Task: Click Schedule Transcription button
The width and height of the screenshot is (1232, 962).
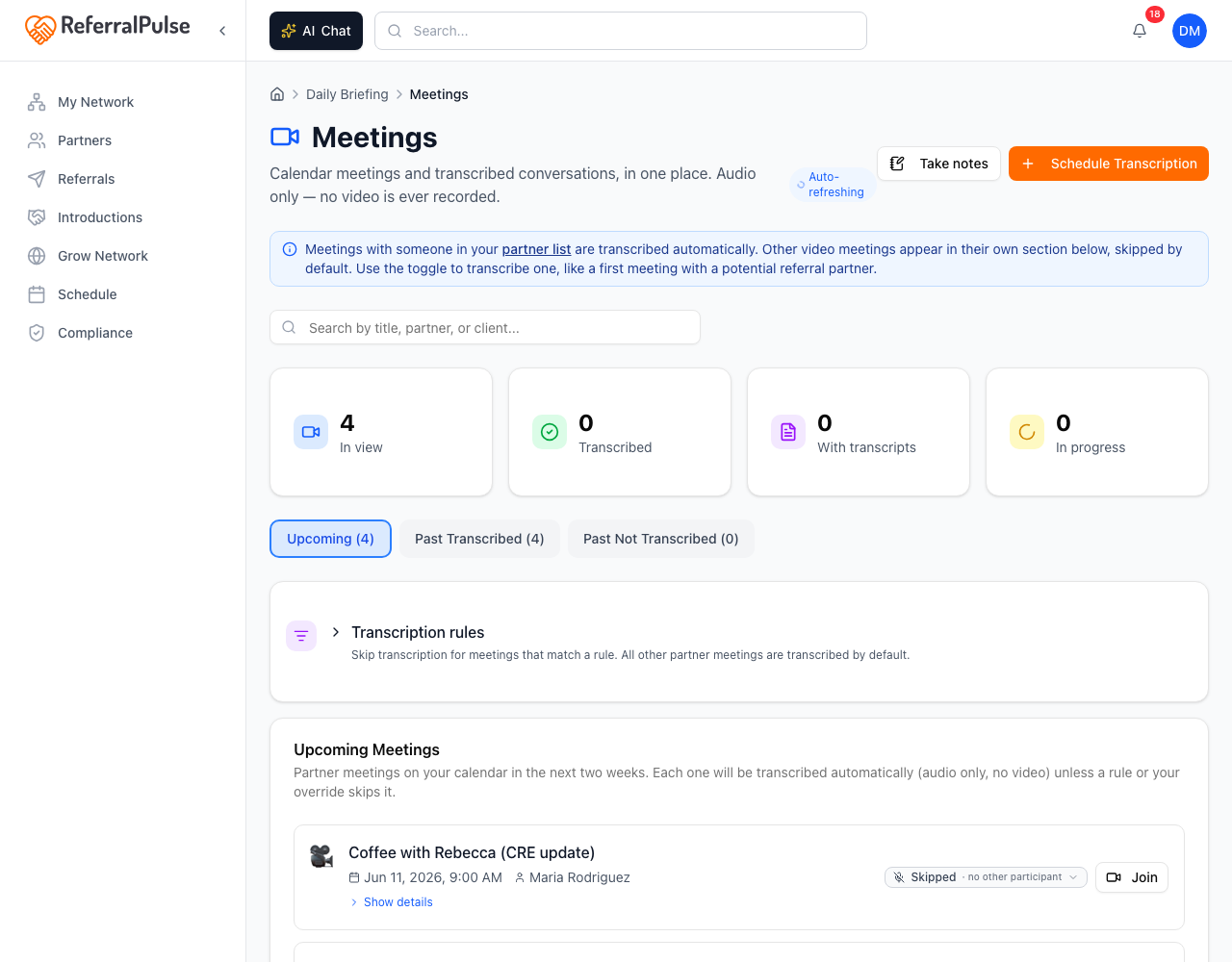Action: (1109, 164)
